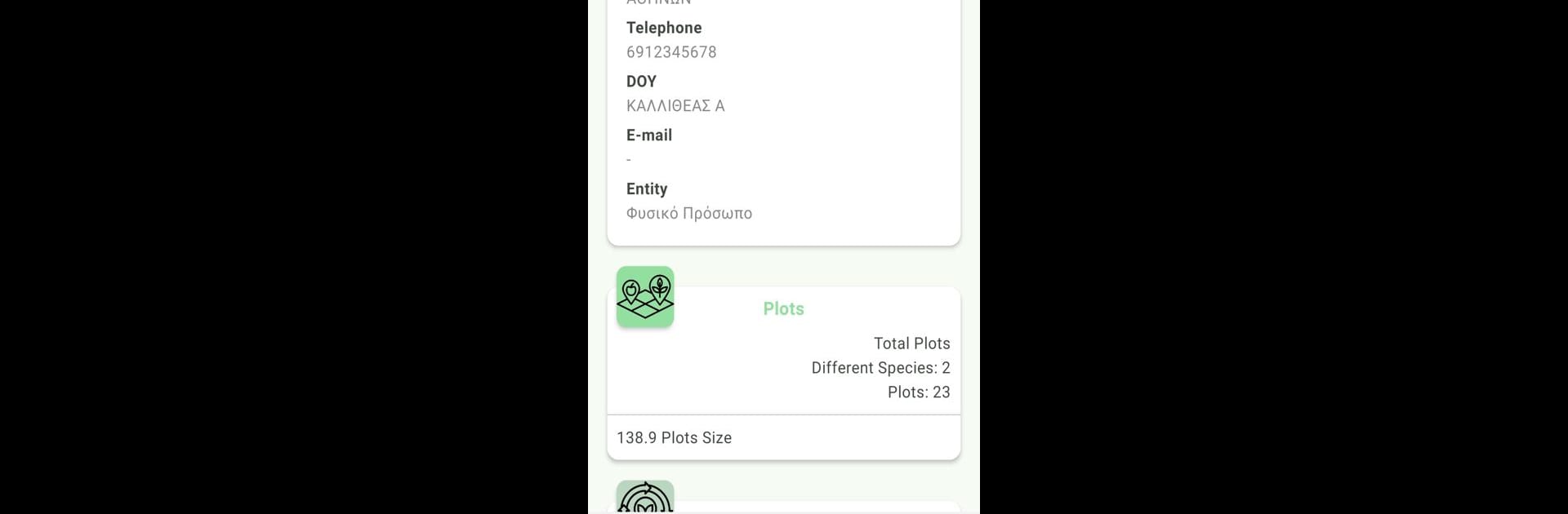Tap the DOY field label
1568x514 pixels.
click(641, 82)
